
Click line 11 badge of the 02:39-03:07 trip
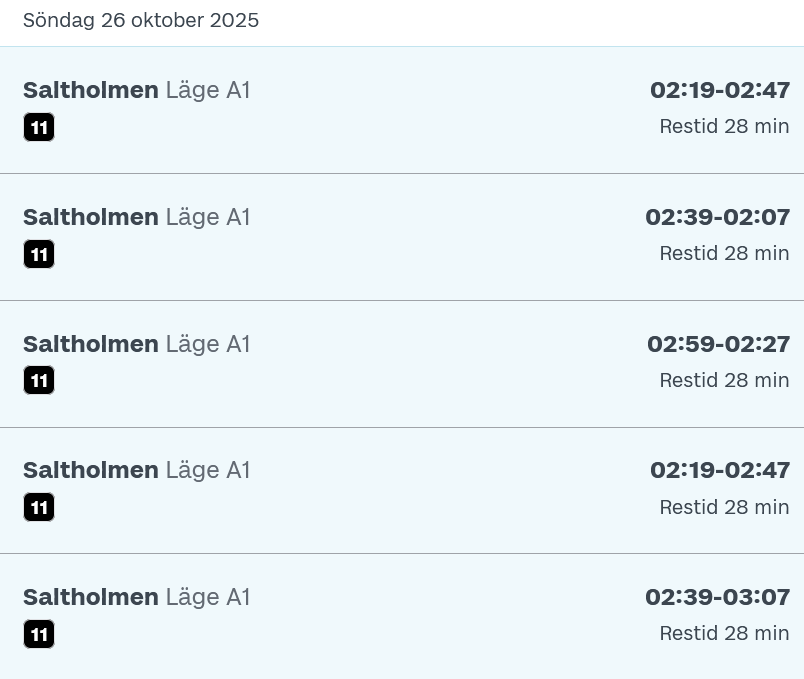(39, 634)
